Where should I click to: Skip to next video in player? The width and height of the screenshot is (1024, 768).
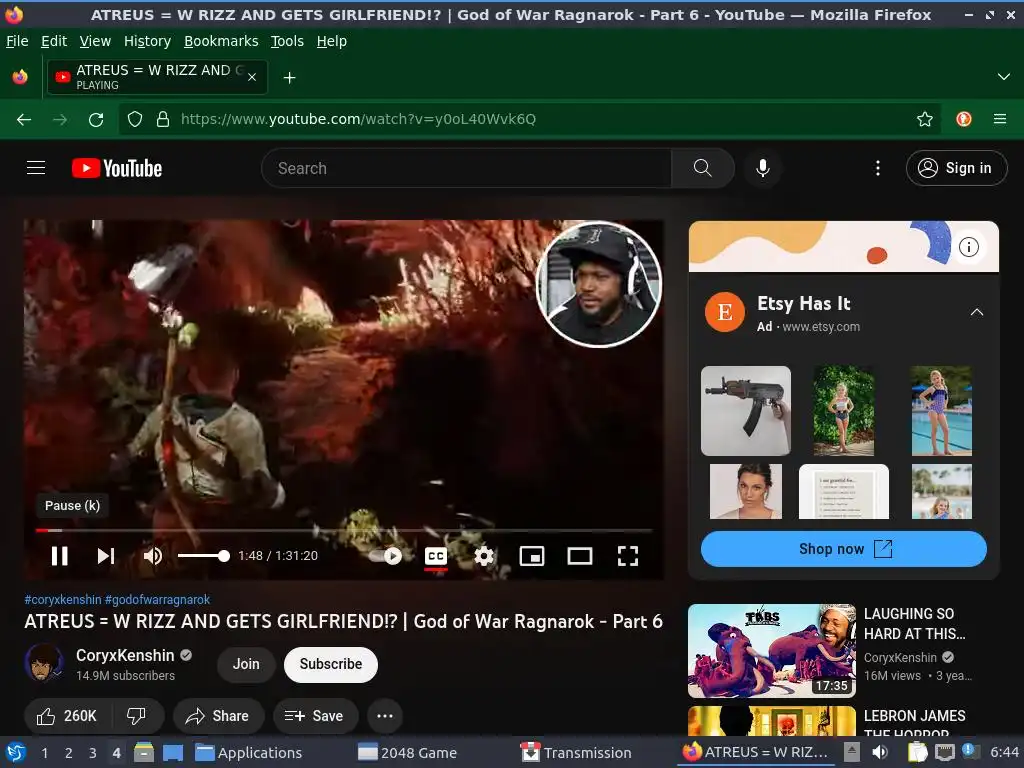coord(106,556)
